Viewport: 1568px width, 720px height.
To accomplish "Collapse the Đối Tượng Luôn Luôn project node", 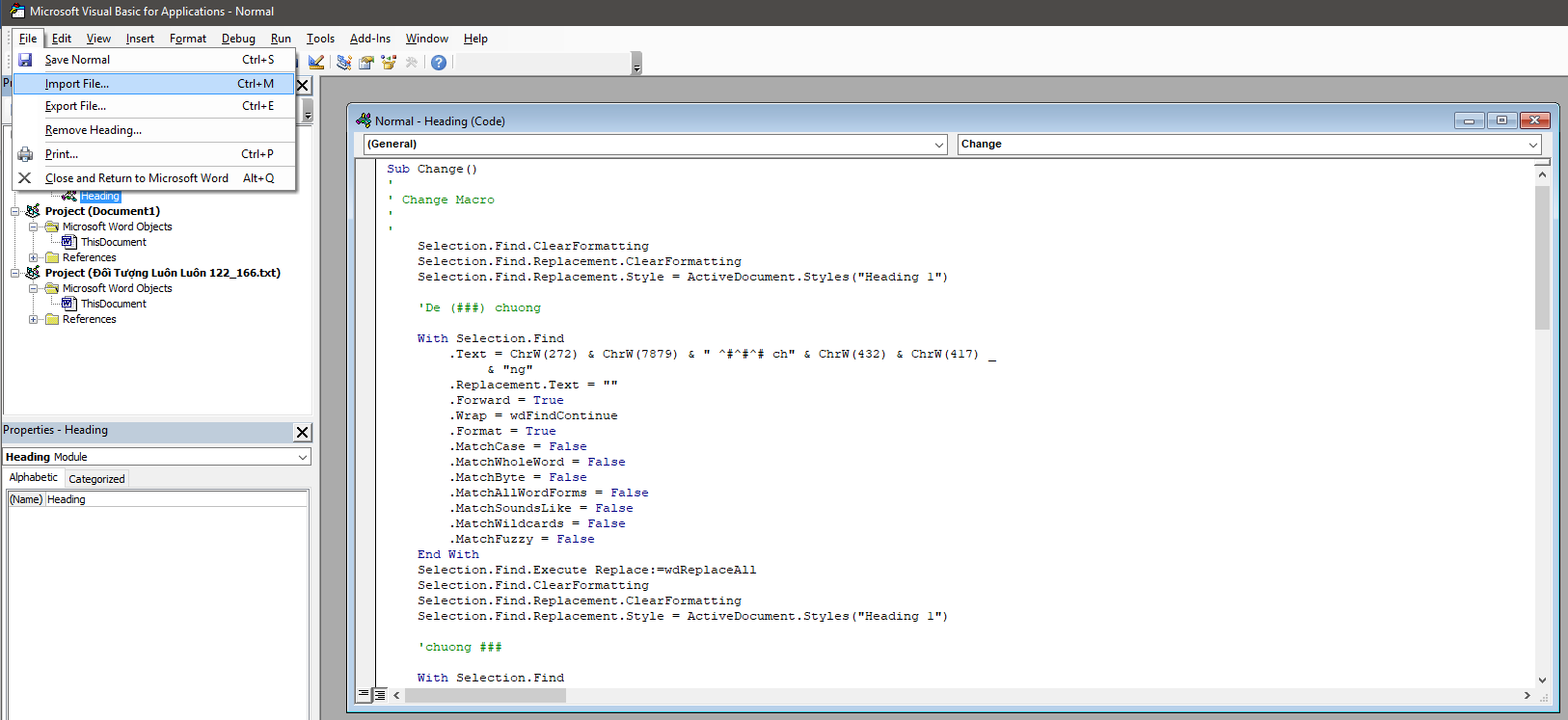I will point(15,273).
